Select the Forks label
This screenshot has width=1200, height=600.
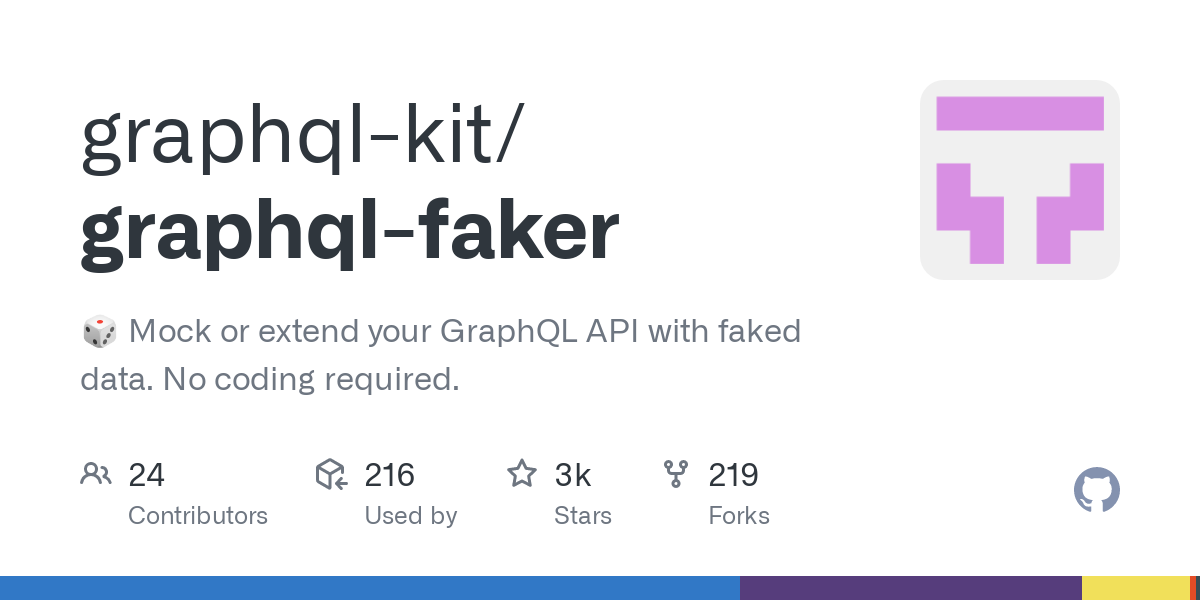pos(739,516)
